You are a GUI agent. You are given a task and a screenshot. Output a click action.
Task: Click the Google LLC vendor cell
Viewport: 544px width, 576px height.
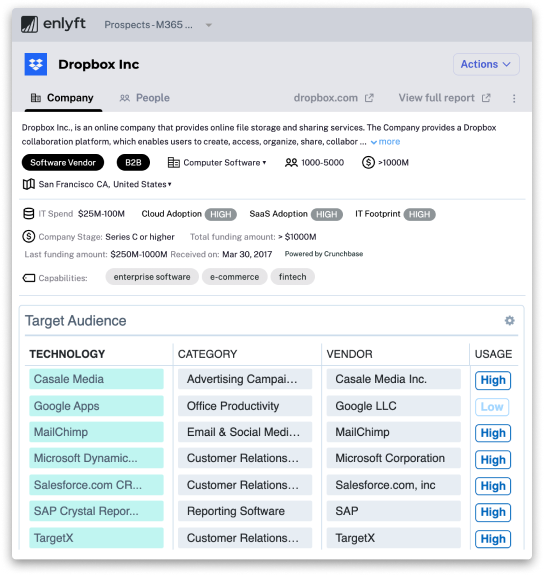(x=393, y=406)
